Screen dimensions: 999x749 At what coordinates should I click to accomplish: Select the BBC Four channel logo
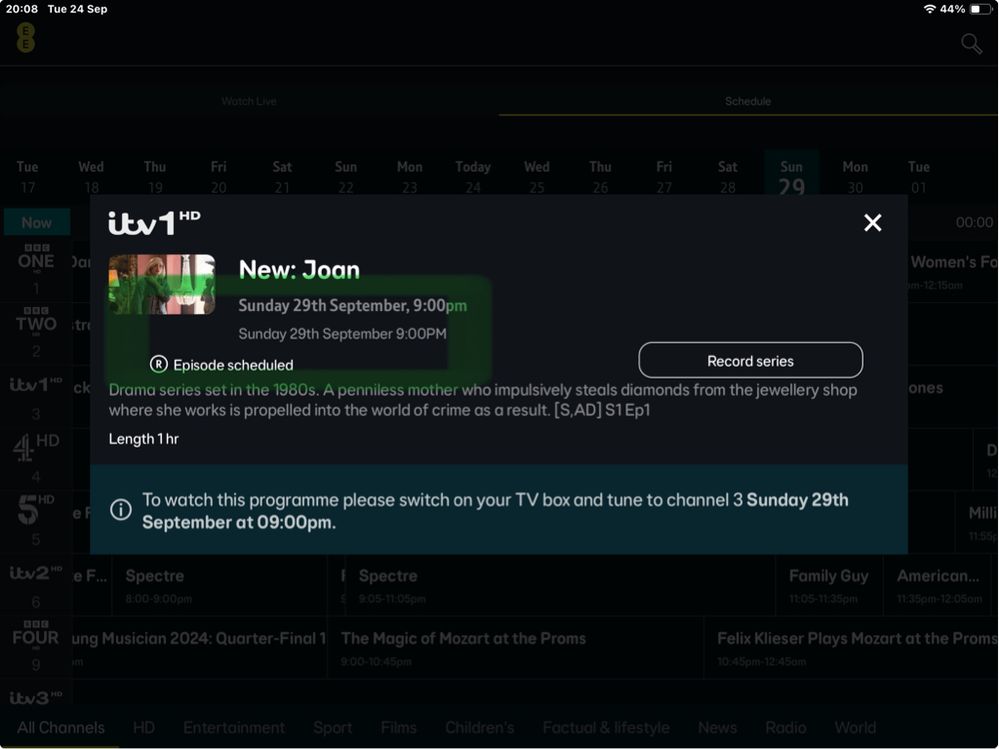click(36, 637)
